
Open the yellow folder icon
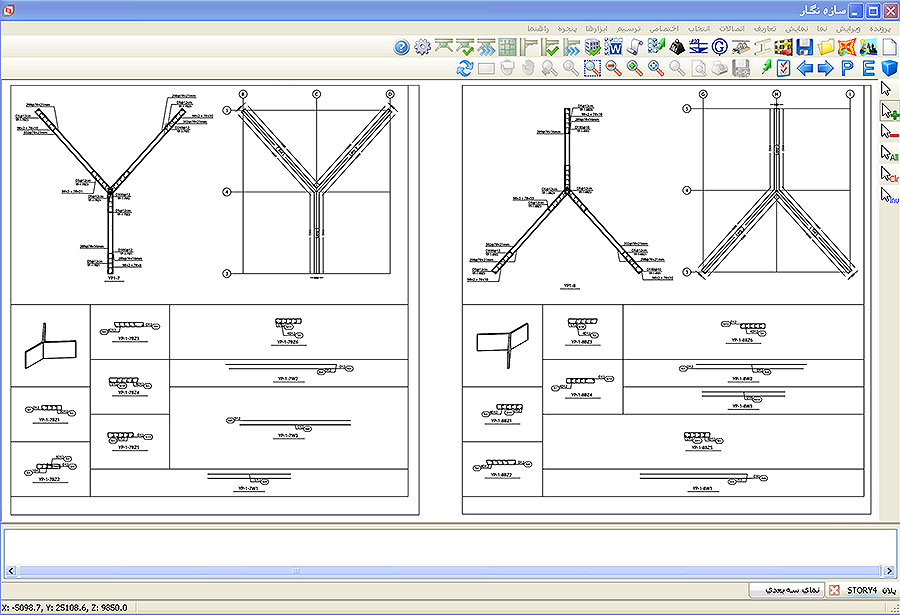825,47
